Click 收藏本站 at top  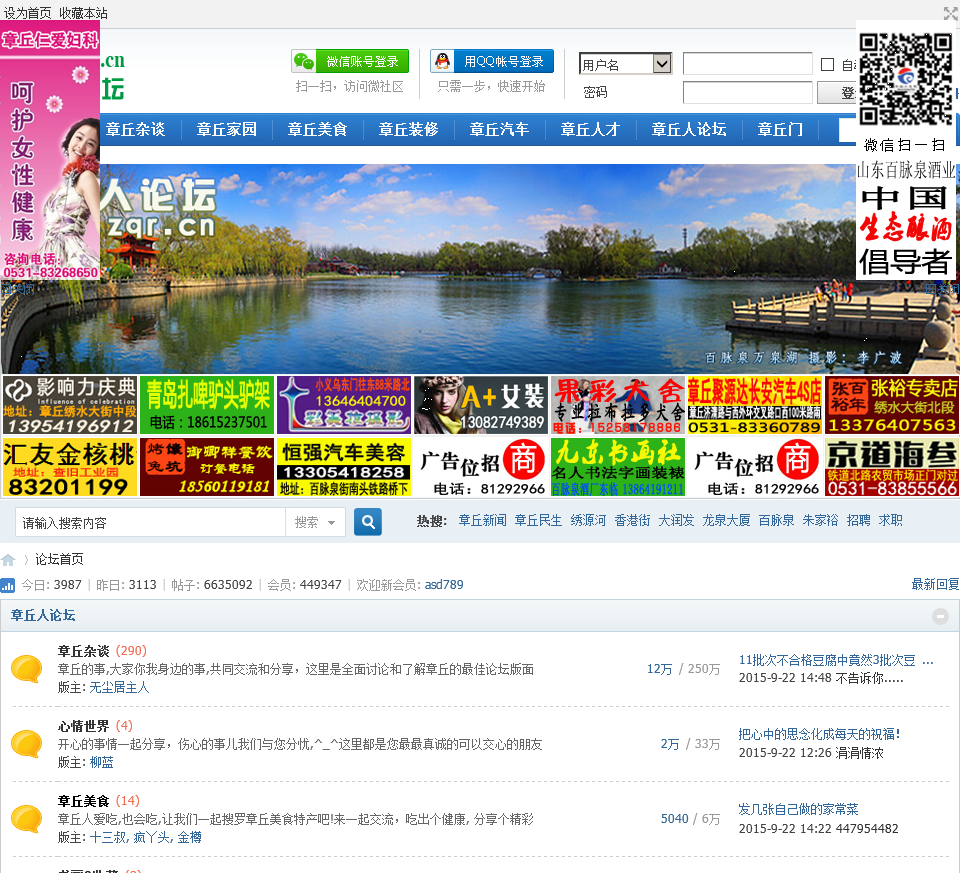[x=83, y=13]
